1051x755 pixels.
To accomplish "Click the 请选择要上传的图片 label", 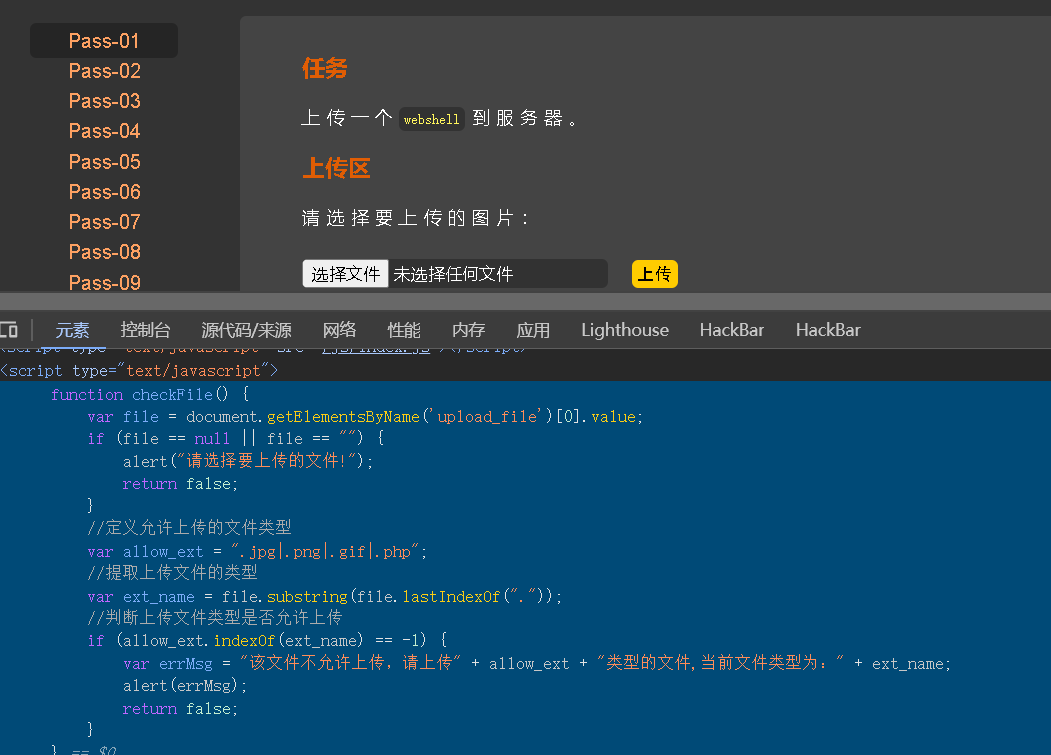I will pos(416,218).
